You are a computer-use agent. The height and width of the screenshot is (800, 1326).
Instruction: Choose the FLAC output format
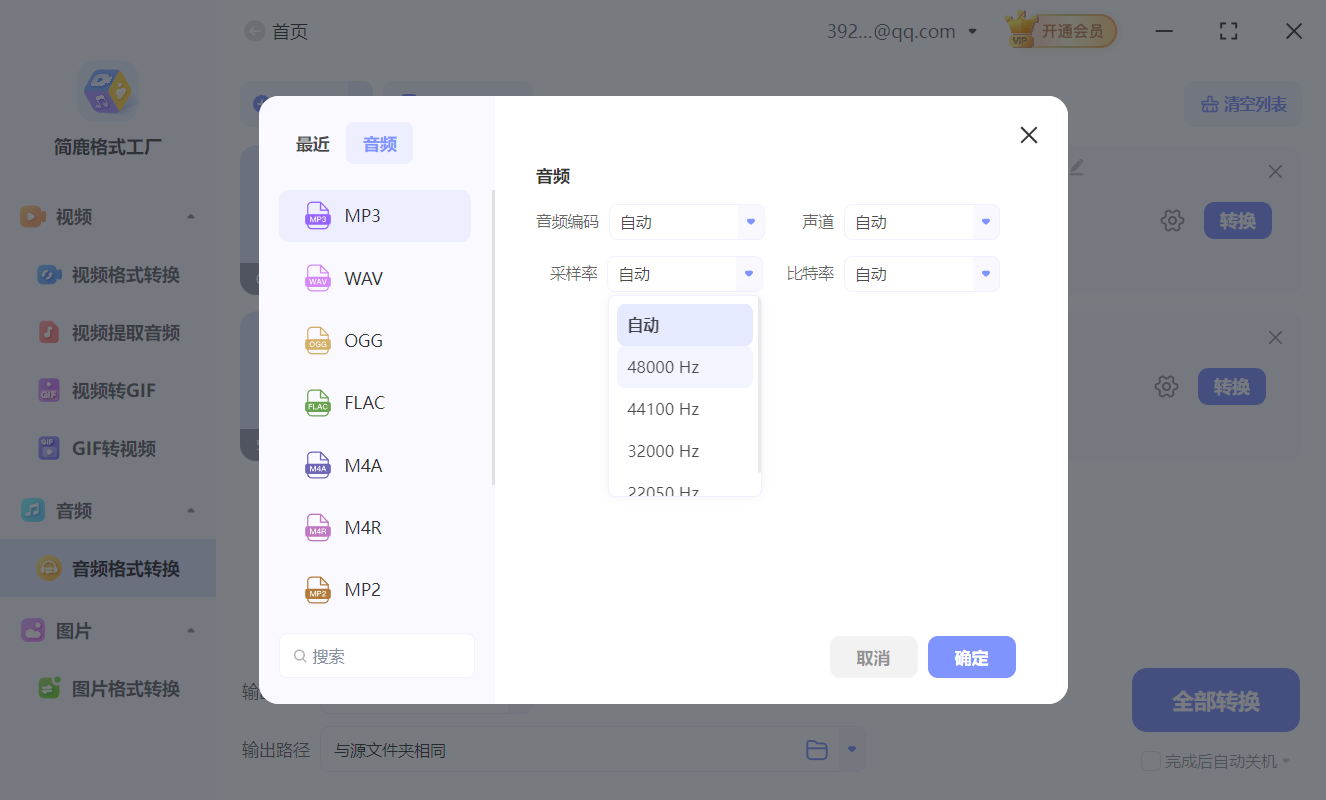tap(375, 402)
